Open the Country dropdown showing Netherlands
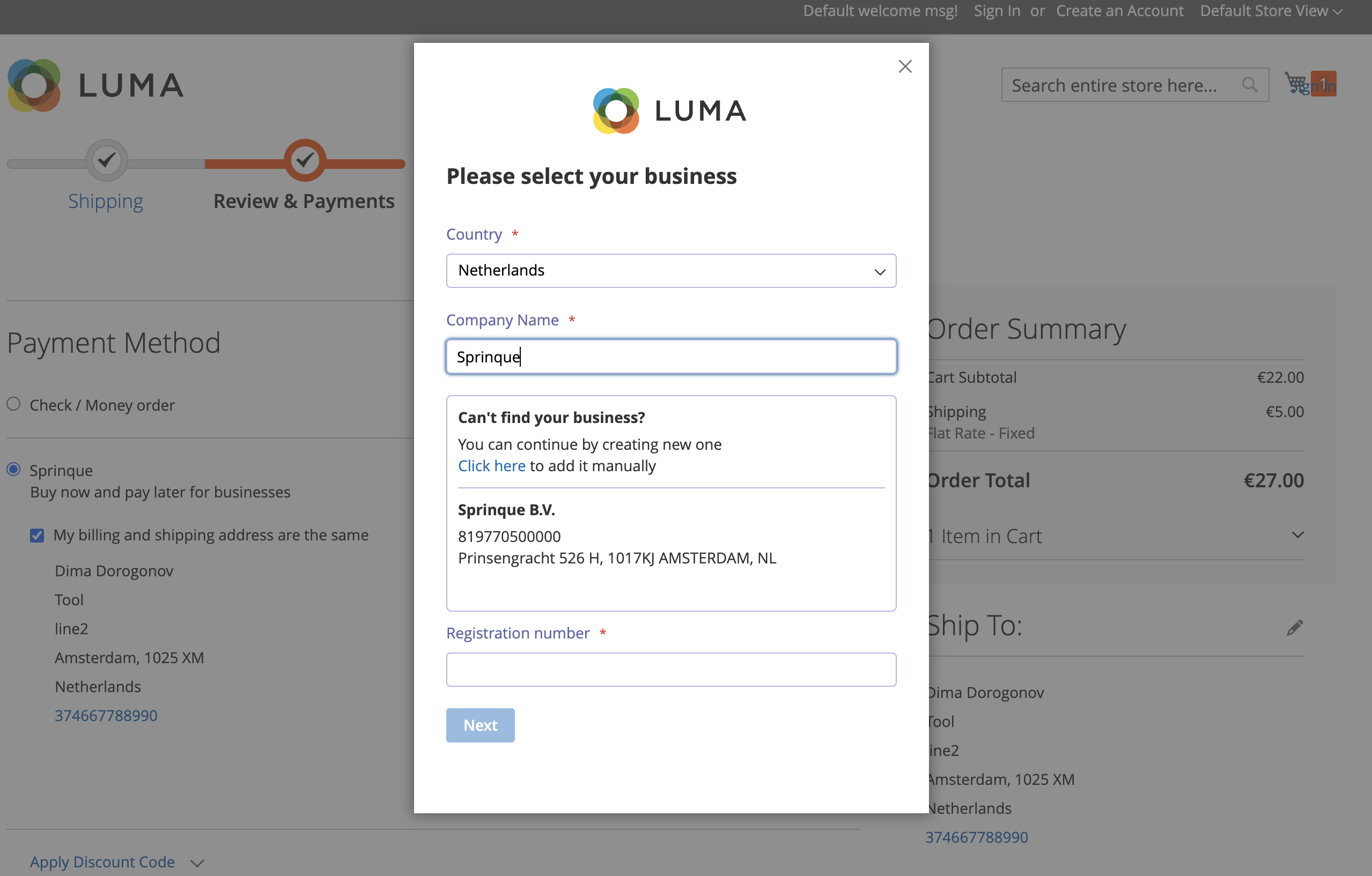Viewport: 1372px width, 876px height. [x=670, y=271]
